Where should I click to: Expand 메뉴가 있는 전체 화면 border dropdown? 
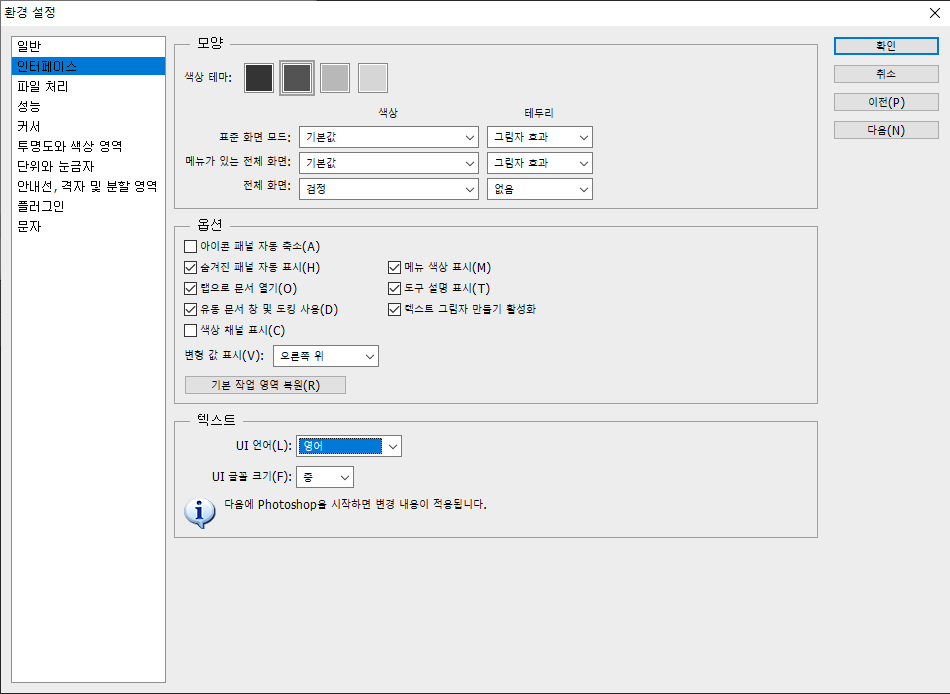point(540,163)
